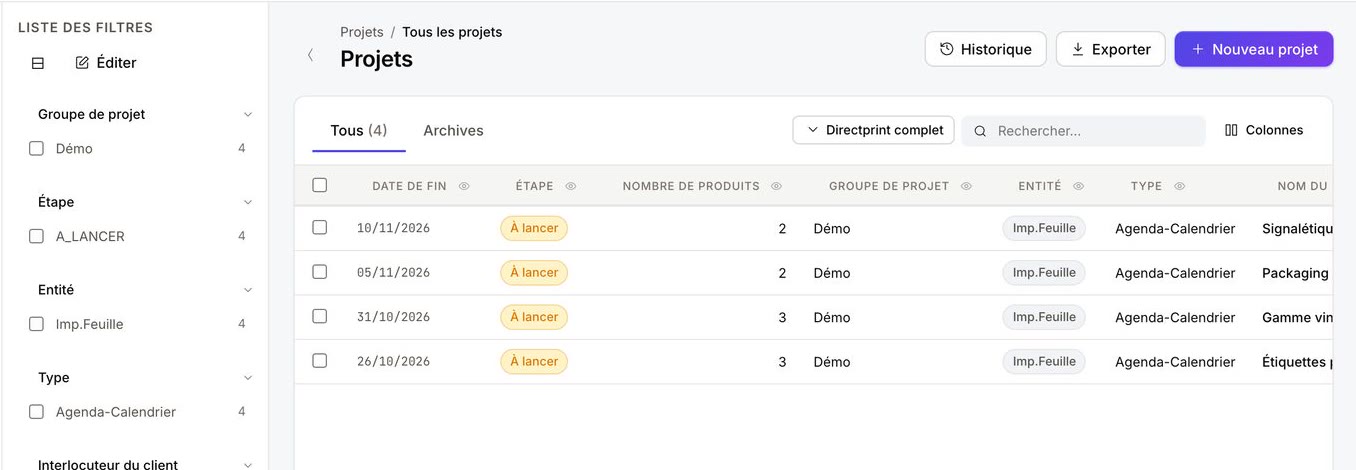Click À lancer badge in 26/10/2026 row

pyautogui.click(x=534, y=361)
